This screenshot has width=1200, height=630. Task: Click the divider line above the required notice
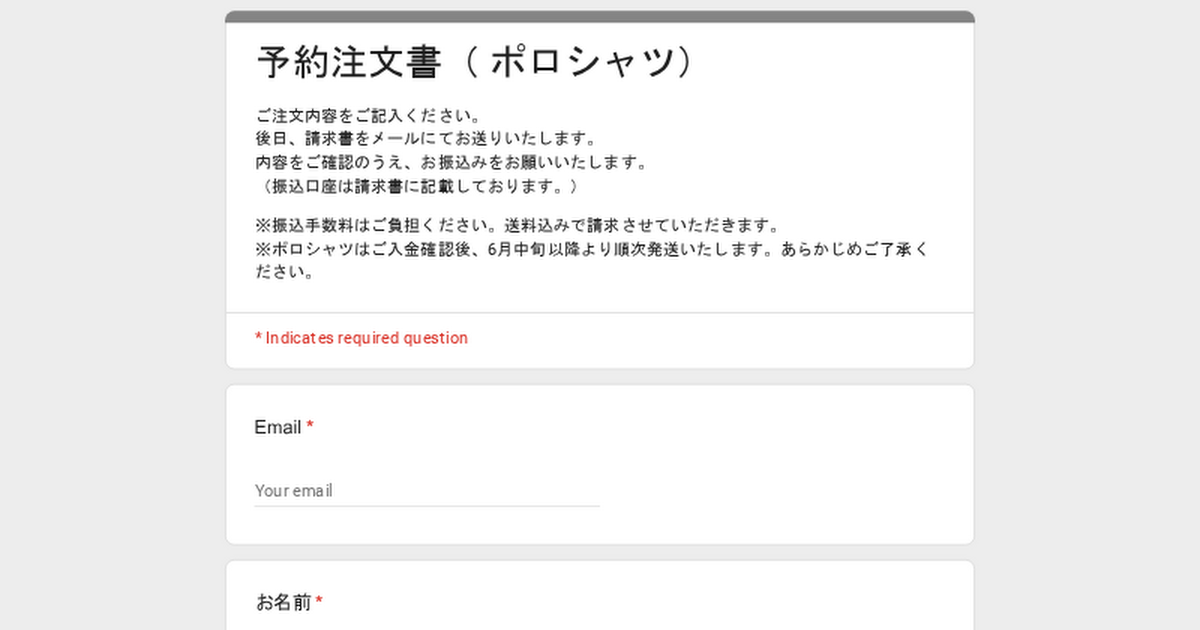click(x=600, y=313)
